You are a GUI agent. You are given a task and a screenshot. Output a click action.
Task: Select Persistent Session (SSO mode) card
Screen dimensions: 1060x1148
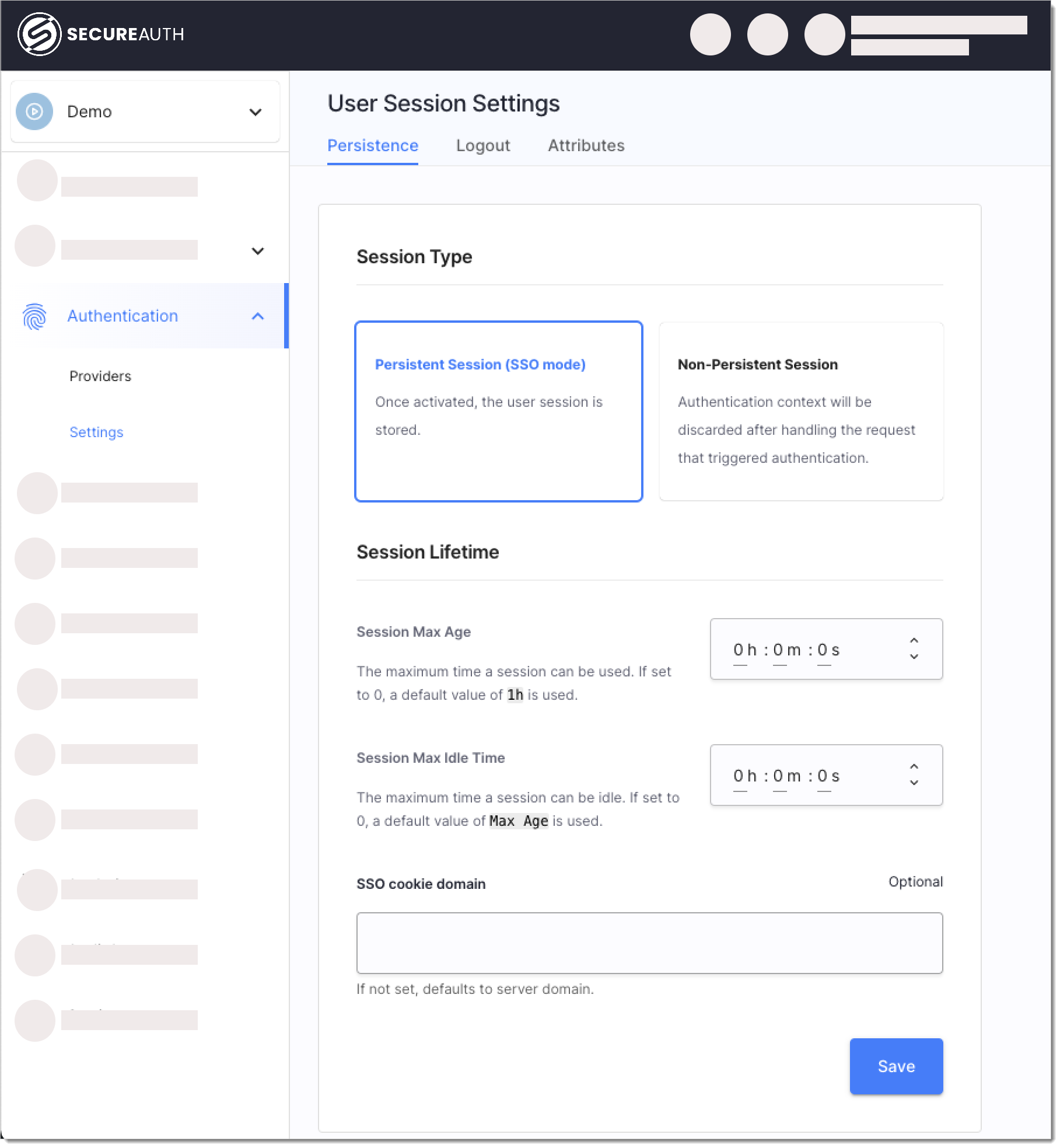tap(499, 411)
